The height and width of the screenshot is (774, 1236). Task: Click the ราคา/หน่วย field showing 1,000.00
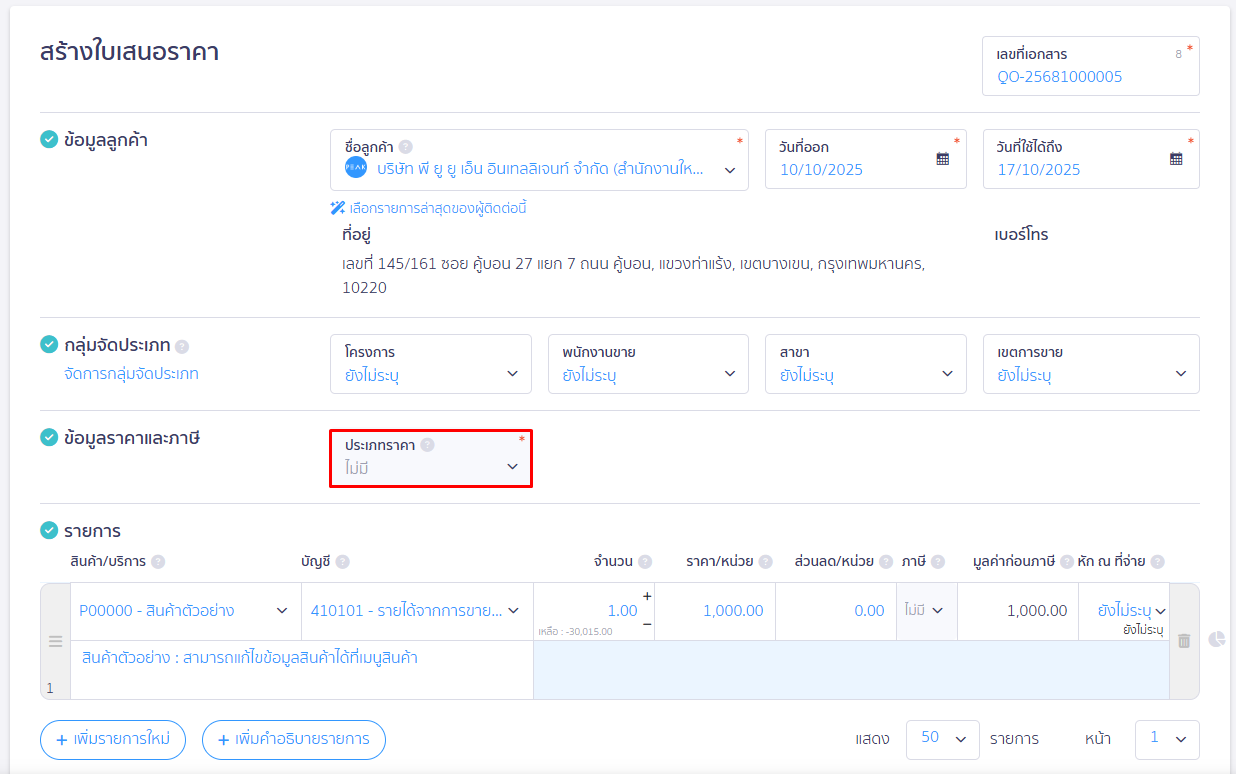(715, 611)
